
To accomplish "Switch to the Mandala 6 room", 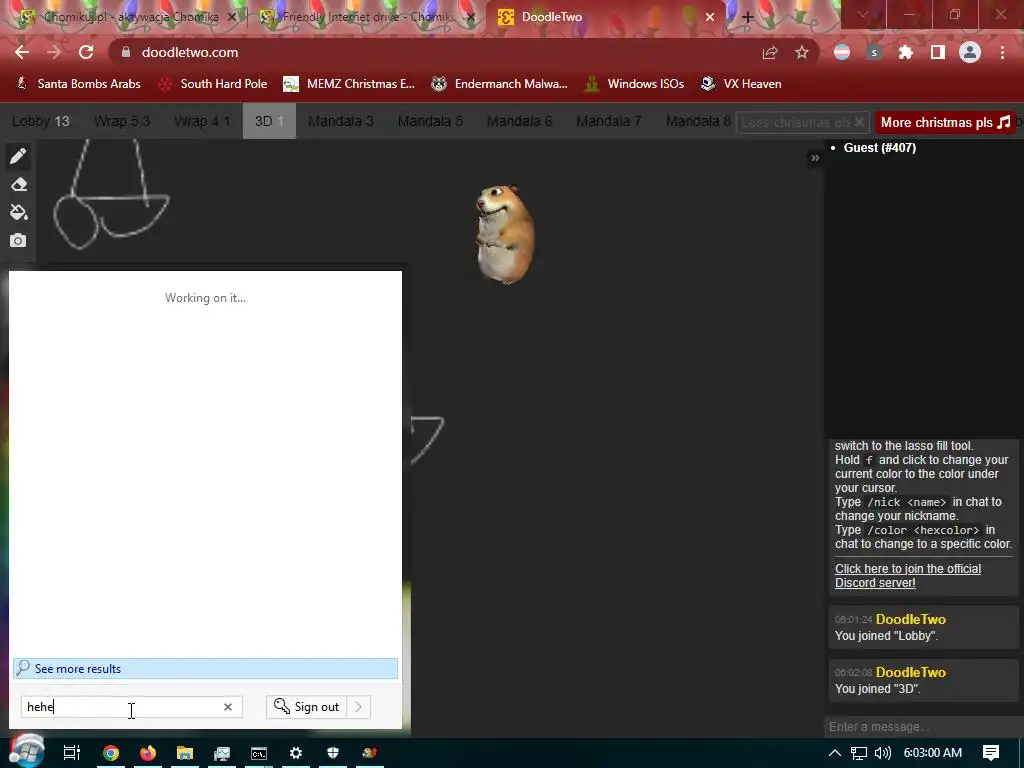I will click(x=519, y=121).
